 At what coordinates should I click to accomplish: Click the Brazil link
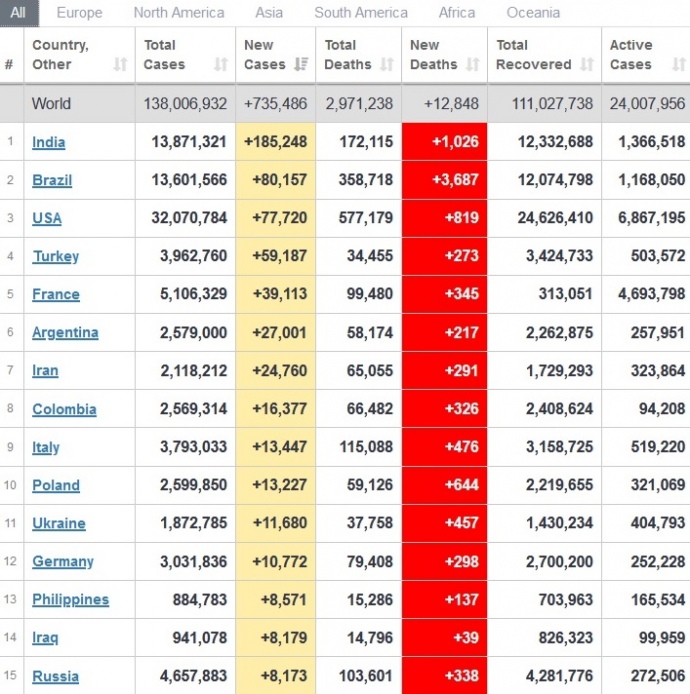52,180
